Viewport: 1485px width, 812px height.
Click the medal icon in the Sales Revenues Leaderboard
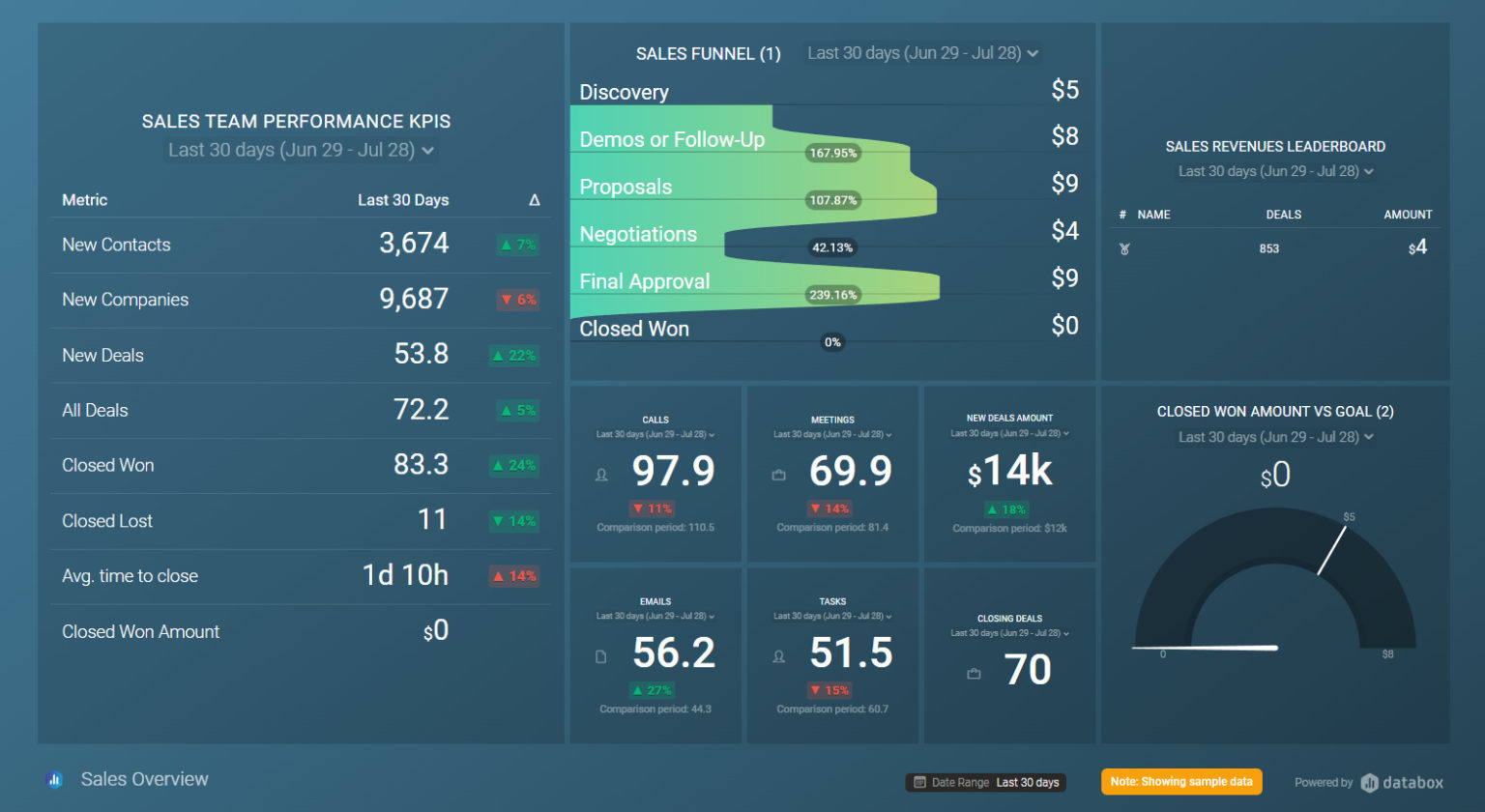[1123, 247]
